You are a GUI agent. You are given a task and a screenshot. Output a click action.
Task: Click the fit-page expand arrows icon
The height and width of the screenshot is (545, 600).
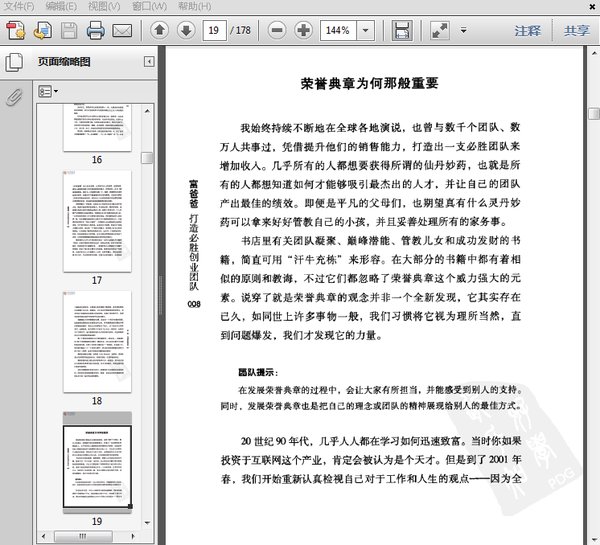tap(440, 30)
